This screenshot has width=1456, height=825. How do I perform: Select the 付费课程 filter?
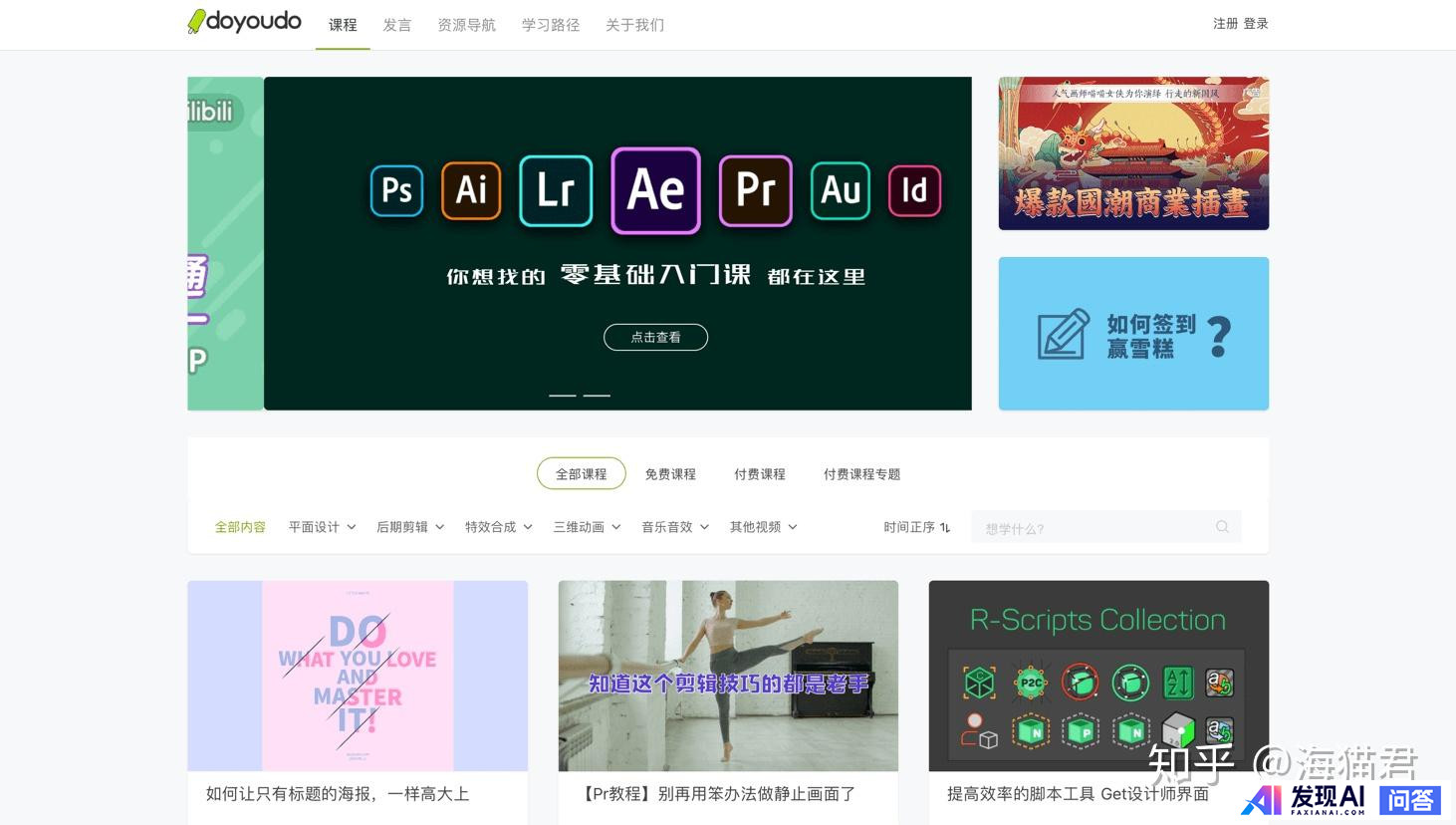click(760, 474)
